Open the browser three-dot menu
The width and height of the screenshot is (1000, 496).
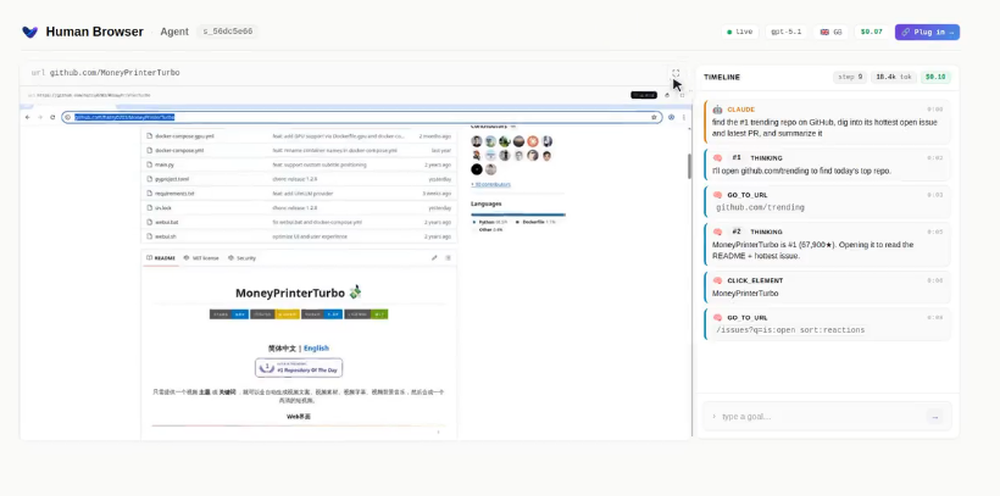(684, 117)
